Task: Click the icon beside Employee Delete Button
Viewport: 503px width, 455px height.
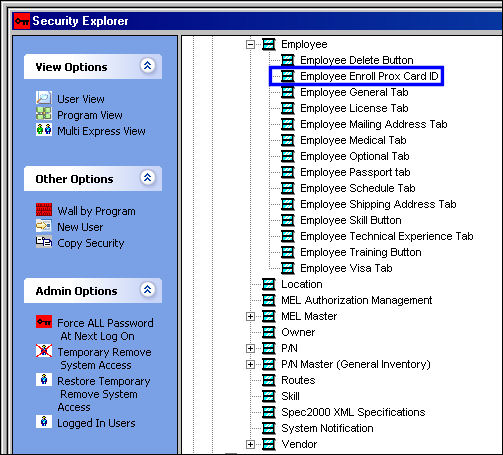Action: point(288,60)
